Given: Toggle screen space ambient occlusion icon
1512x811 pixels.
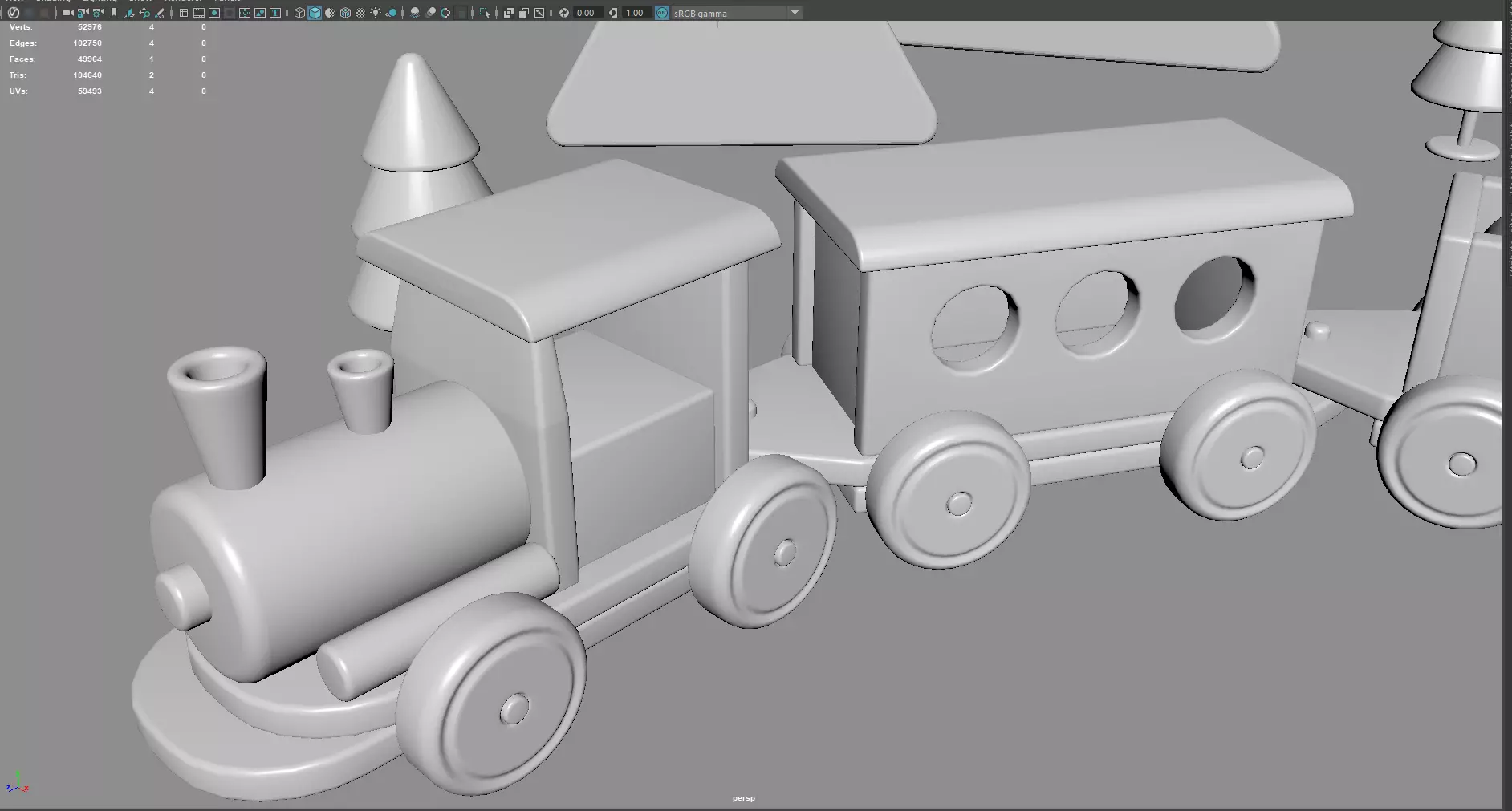Looking at the screenshot, I should [415, 13].
